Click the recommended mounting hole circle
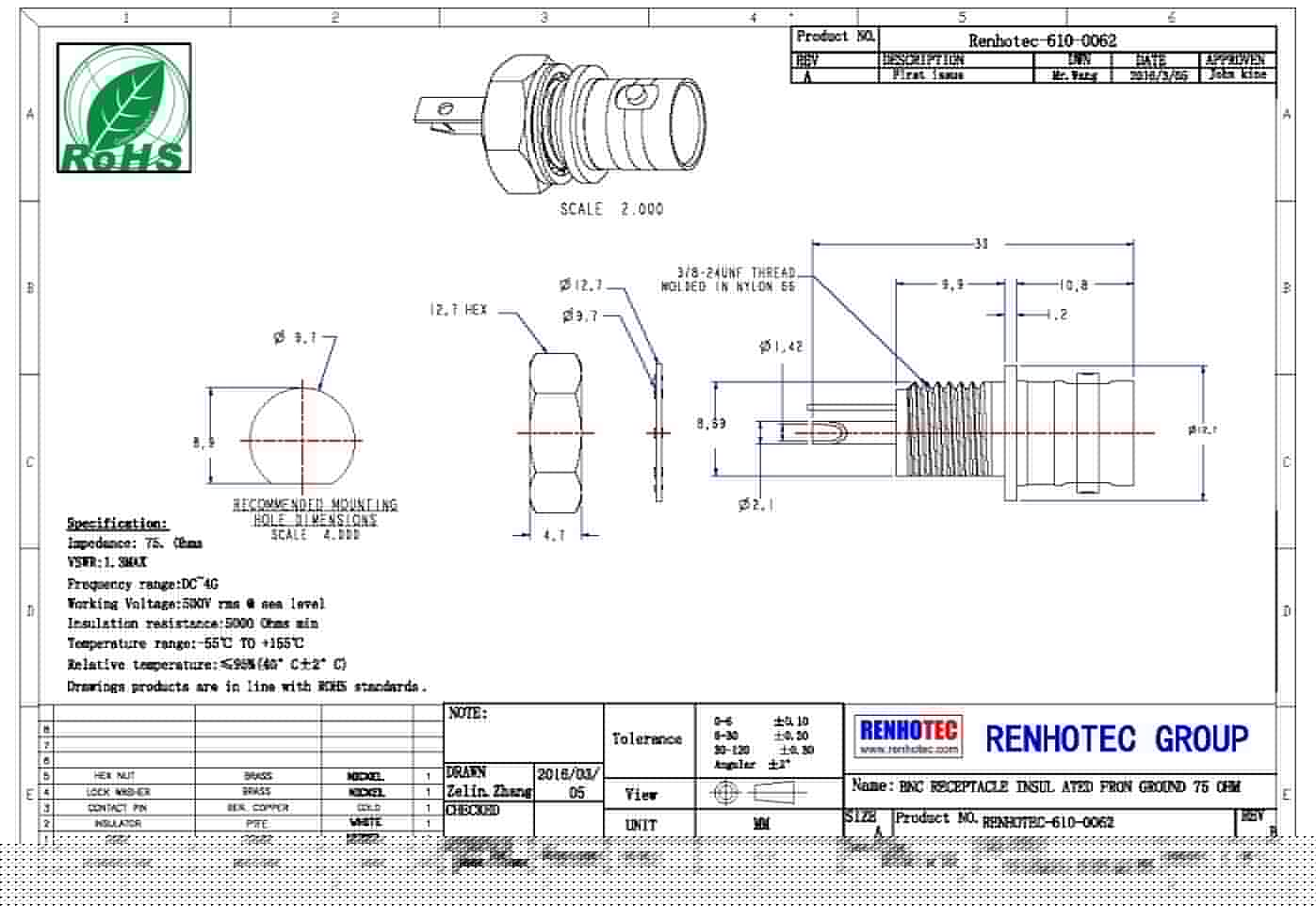The width and height of the screenshot is (1316, 906). click(x=302, y=440)
